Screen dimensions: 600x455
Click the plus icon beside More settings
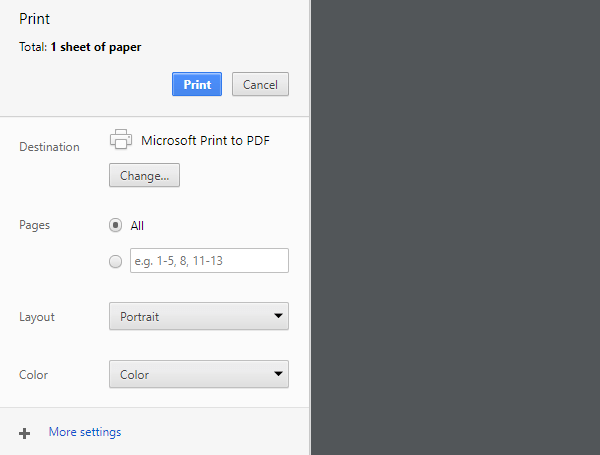click(x=24, y=433)
